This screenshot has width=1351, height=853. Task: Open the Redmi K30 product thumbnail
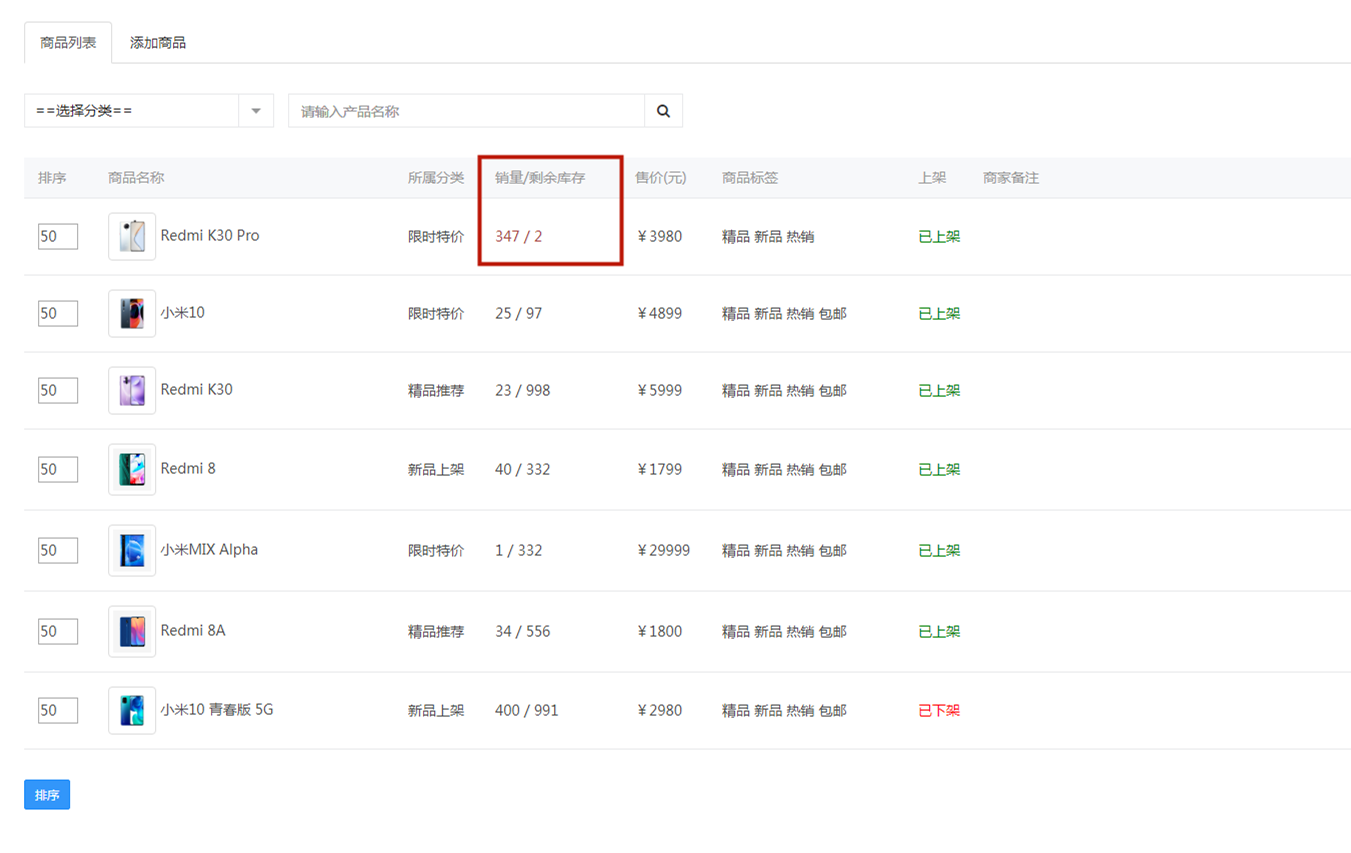(x=132, y=390)
